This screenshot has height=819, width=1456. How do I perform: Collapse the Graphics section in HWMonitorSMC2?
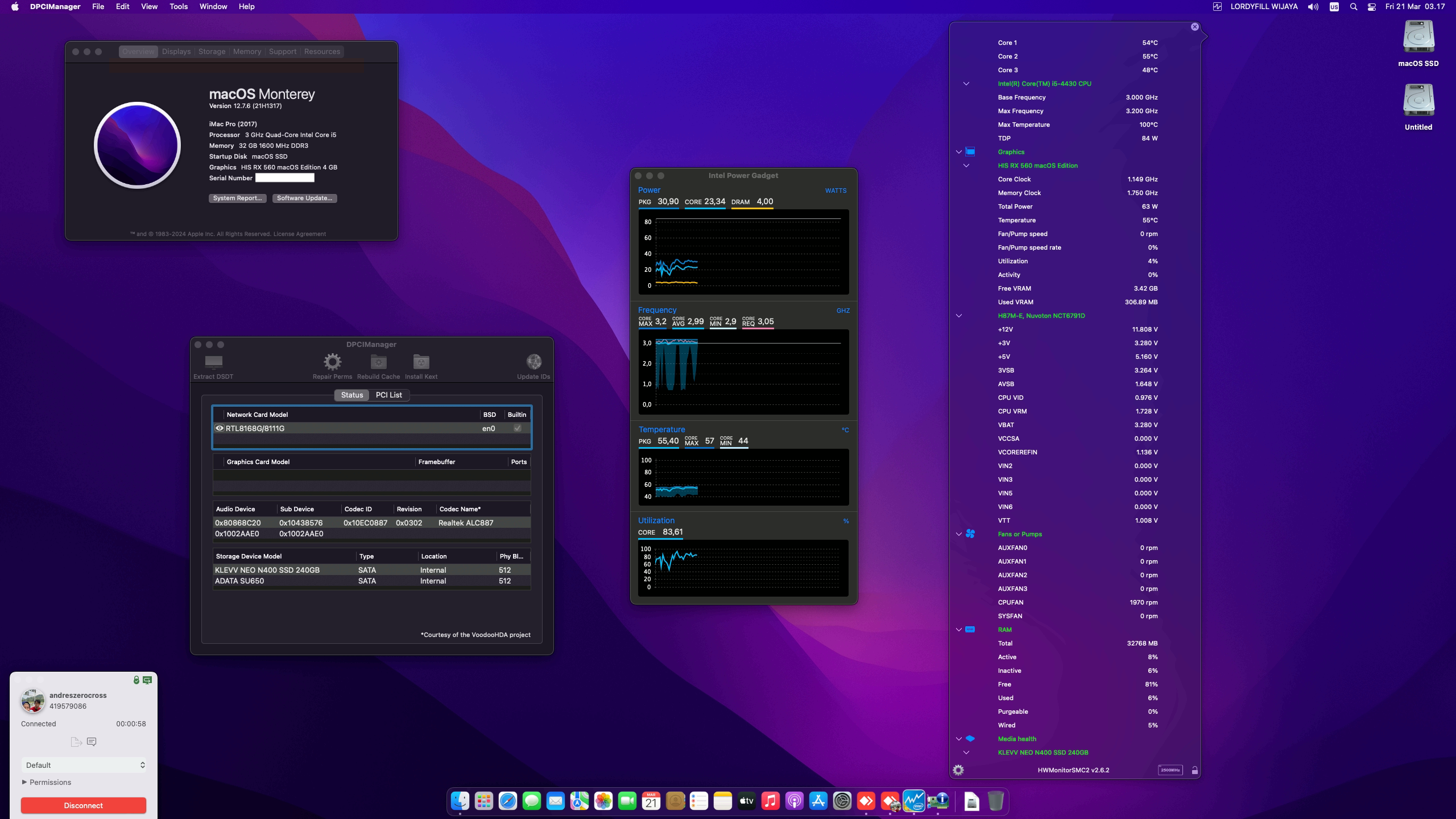(x=958, y=152)
